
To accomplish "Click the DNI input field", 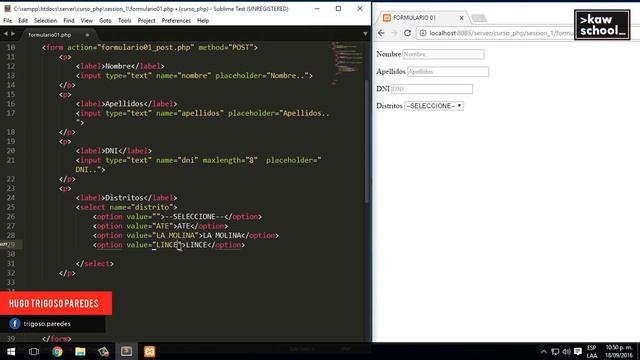I will 432,89.
